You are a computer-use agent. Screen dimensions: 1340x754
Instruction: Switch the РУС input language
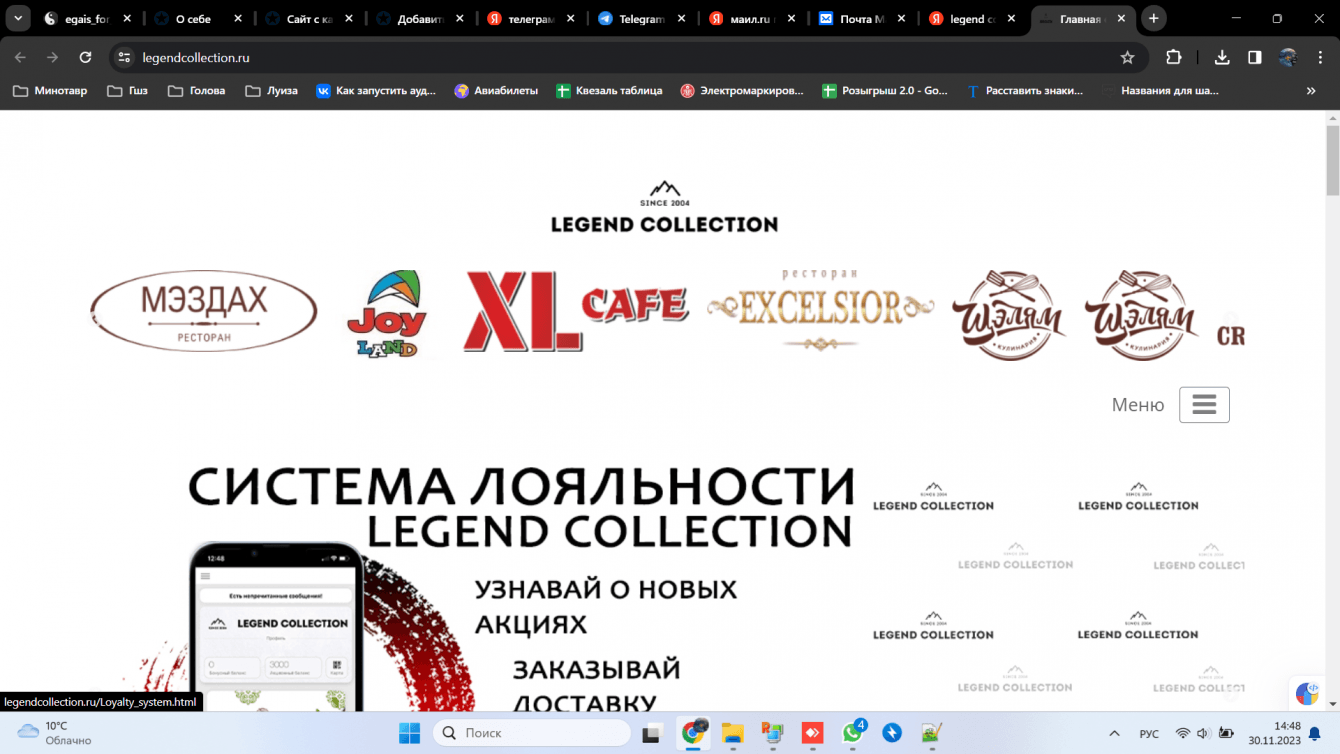1149,733
